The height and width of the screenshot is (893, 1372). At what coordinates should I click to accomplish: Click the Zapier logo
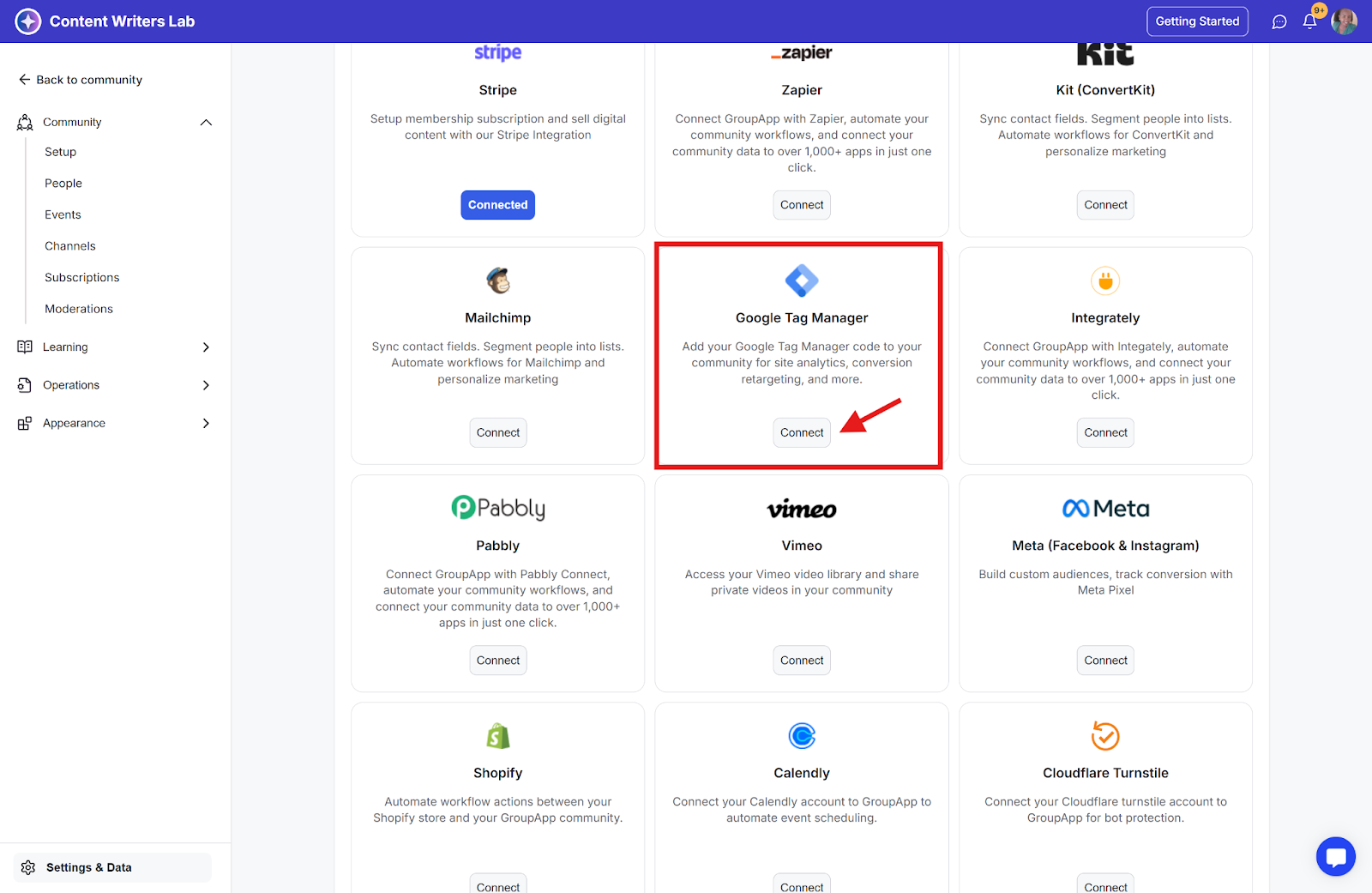[802, 53]
